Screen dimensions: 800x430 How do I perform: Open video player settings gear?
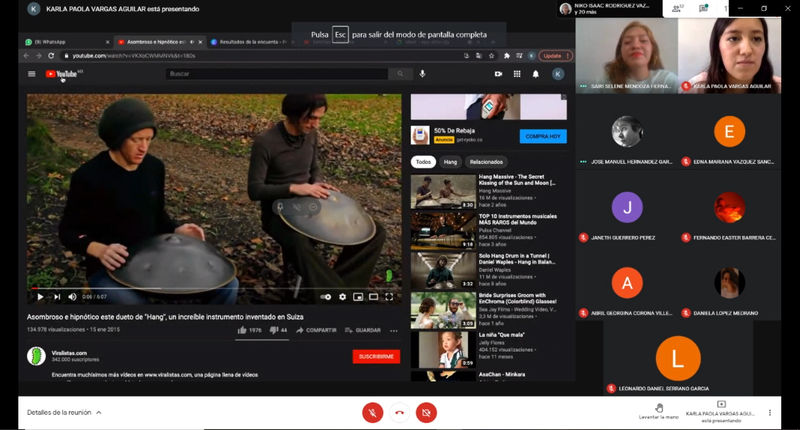[342, 297]
